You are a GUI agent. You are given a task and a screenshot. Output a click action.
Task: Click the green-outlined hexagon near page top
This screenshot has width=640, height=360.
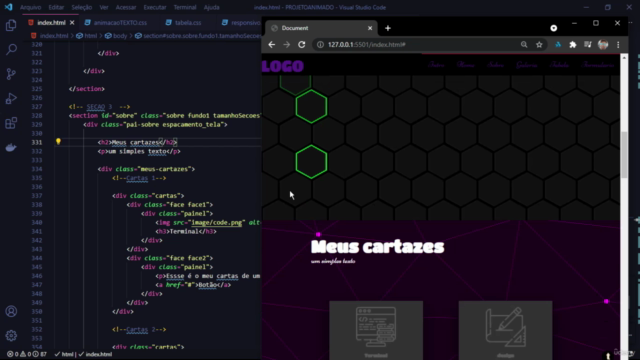click(311, 107)
